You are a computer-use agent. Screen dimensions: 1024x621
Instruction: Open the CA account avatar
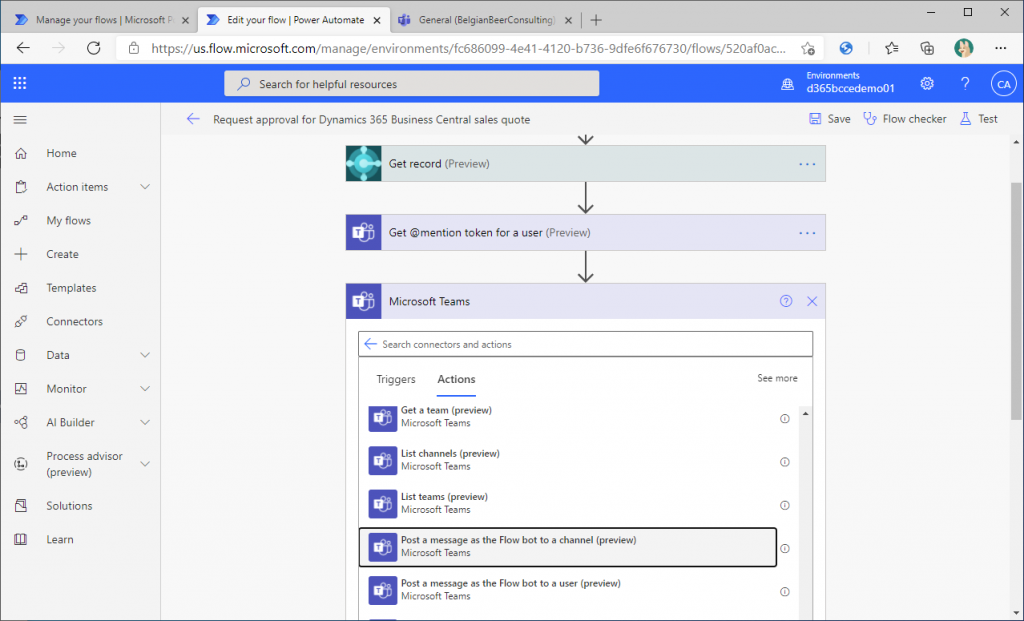[x=1003, y=84]
